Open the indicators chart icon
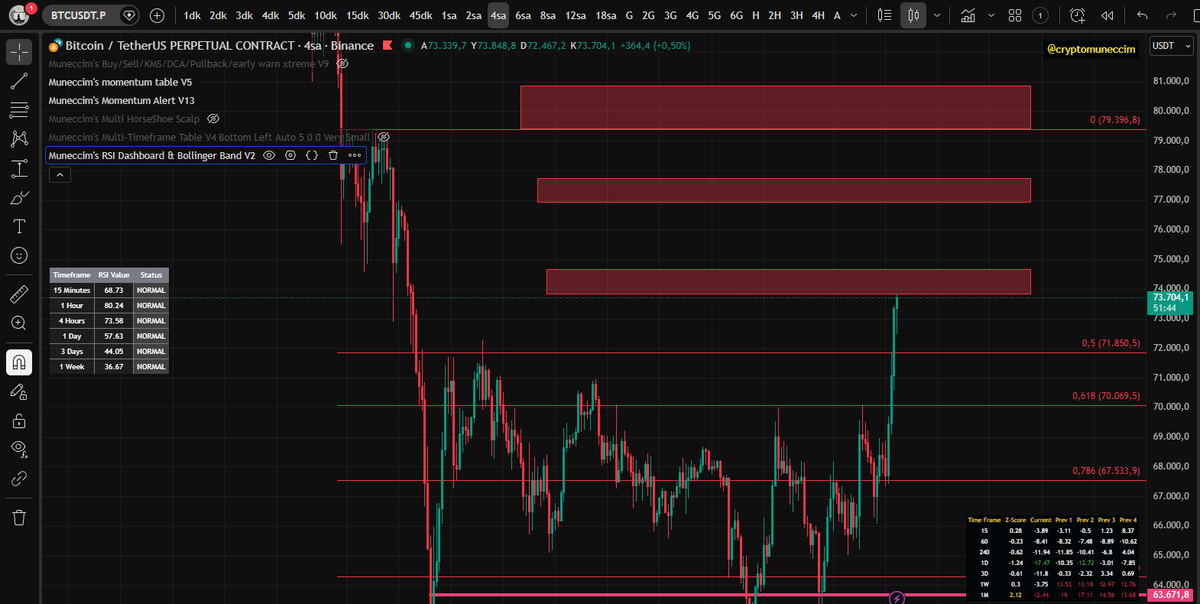The width and height of the screenshot is (1200, 604). pos(966,16)
